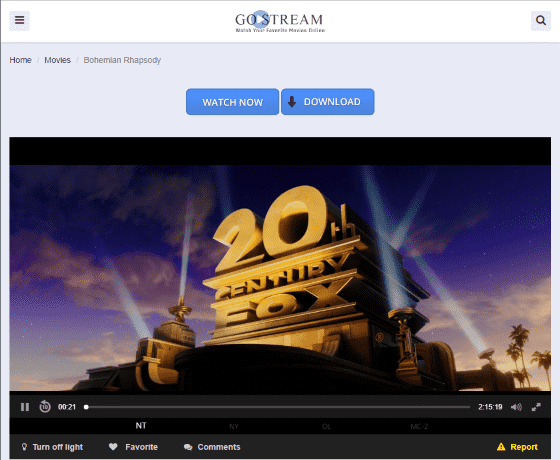
Task: Mute the video volume
Action: click(516, 407)
